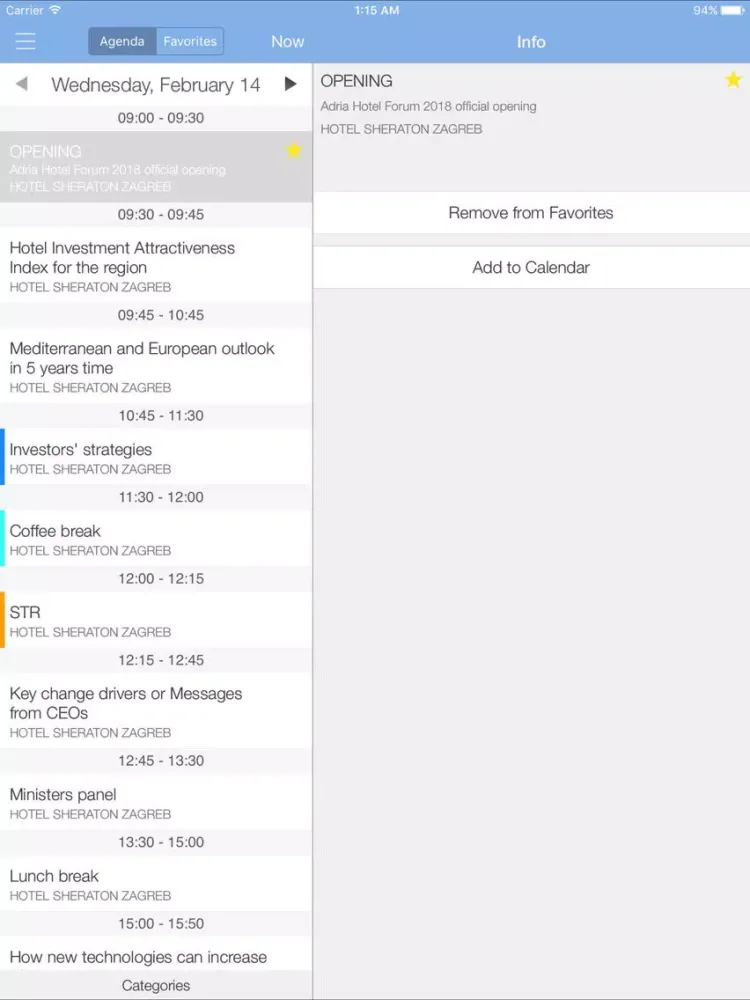Open Mediterranean and European outlook session
Screen dimensions: 750x1000
point(156,367)
